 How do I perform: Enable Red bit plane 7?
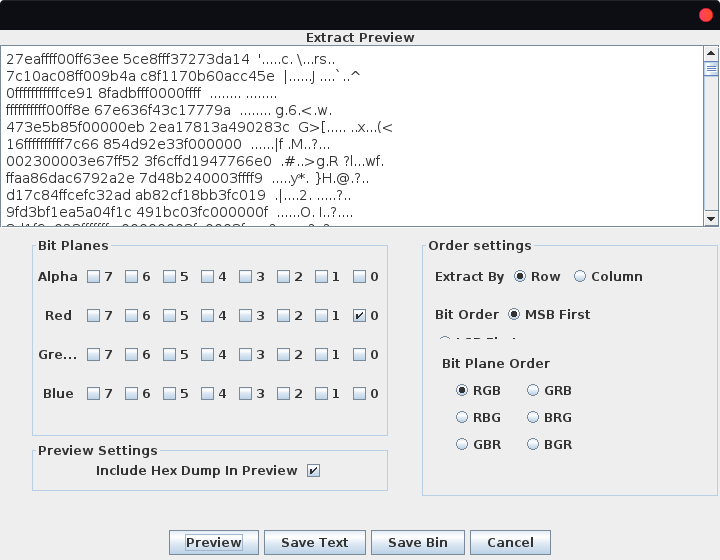[94, 315]
